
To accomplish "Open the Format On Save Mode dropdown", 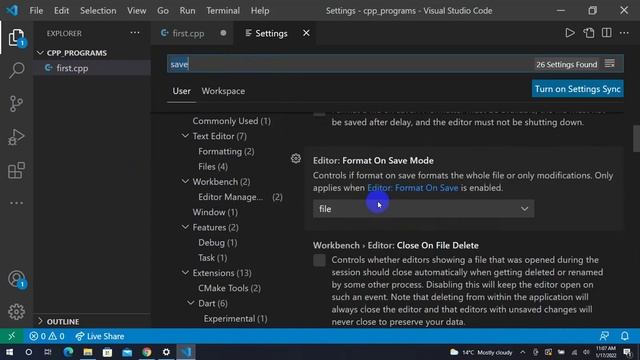I will [423, 209].
